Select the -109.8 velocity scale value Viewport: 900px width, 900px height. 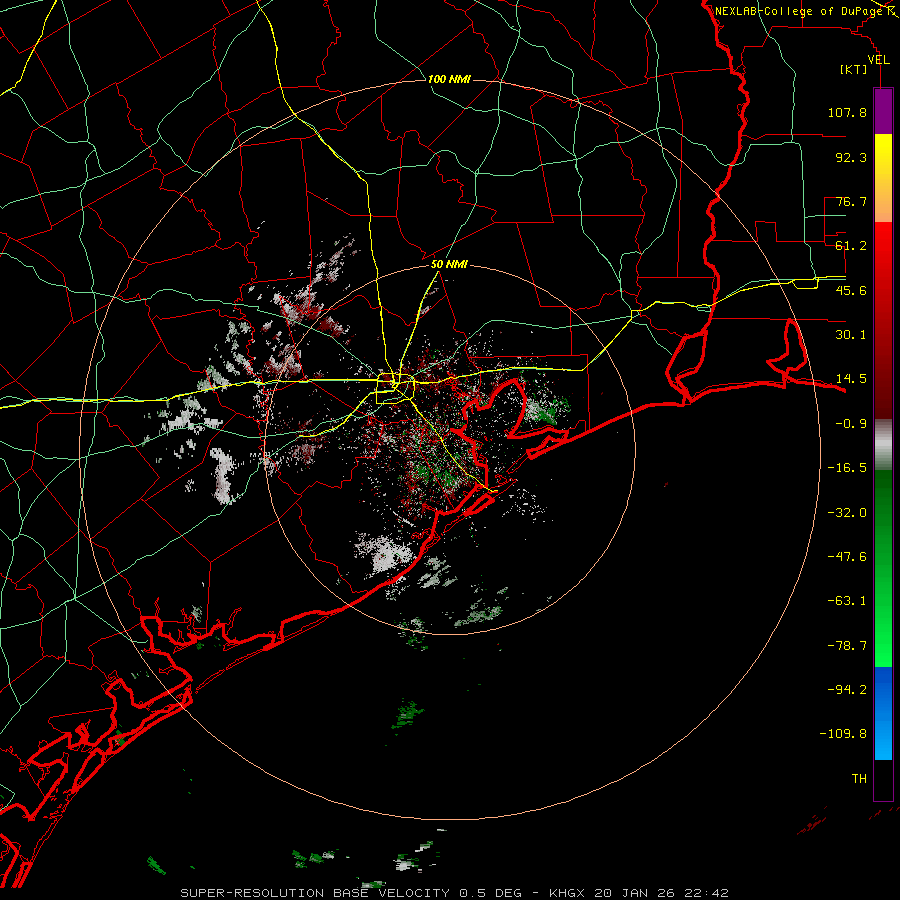pyautogui.click(x=843, y=734)
